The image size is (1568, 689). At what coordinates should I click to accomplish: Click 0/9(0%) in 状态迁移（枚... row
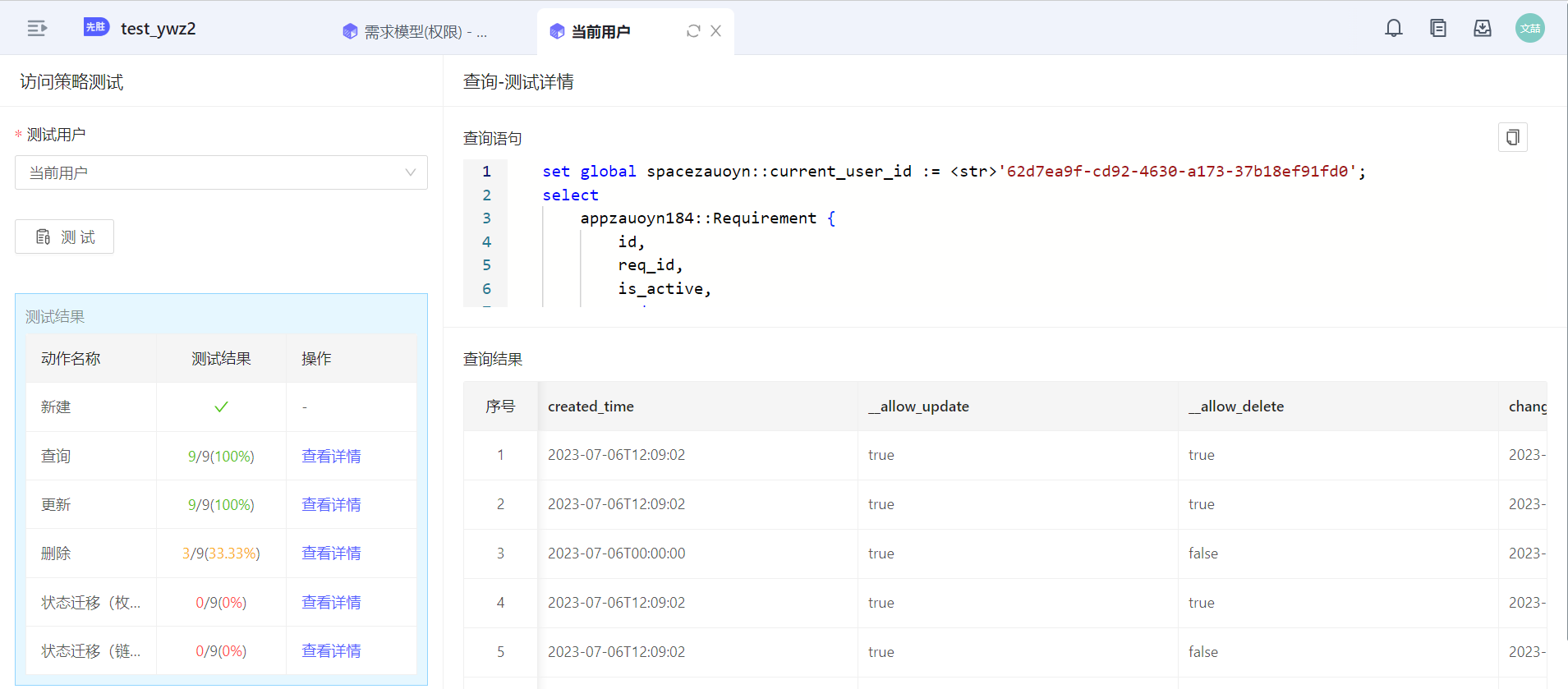(x=221, y=603)
